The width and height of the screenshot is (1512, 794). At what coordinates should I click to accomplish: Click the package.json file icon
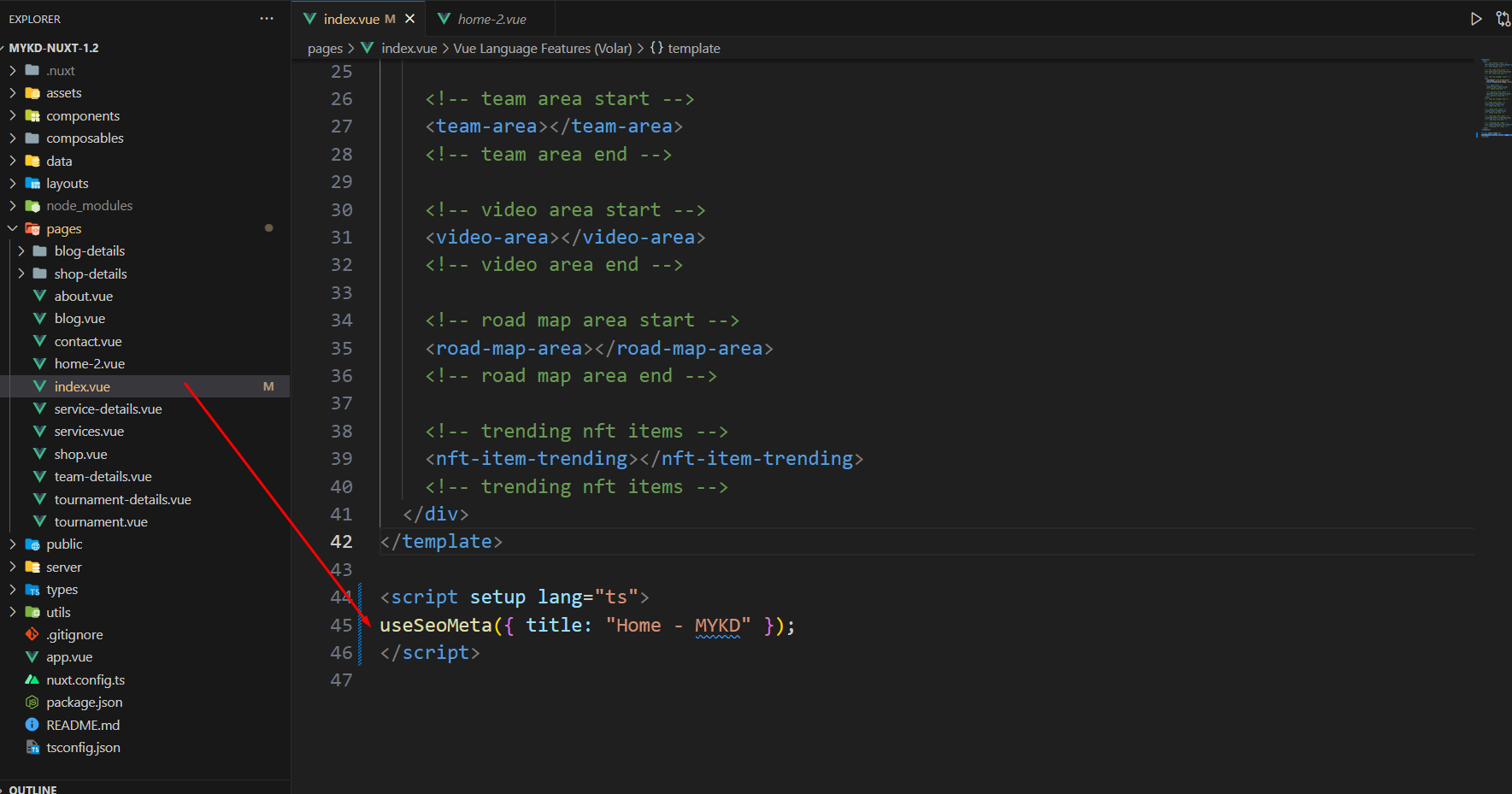pos(32,703)
